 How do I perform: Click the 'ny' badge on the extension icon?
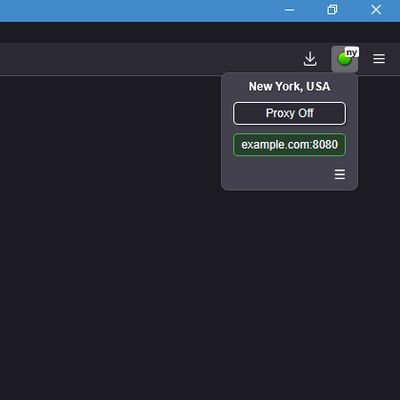352,52
